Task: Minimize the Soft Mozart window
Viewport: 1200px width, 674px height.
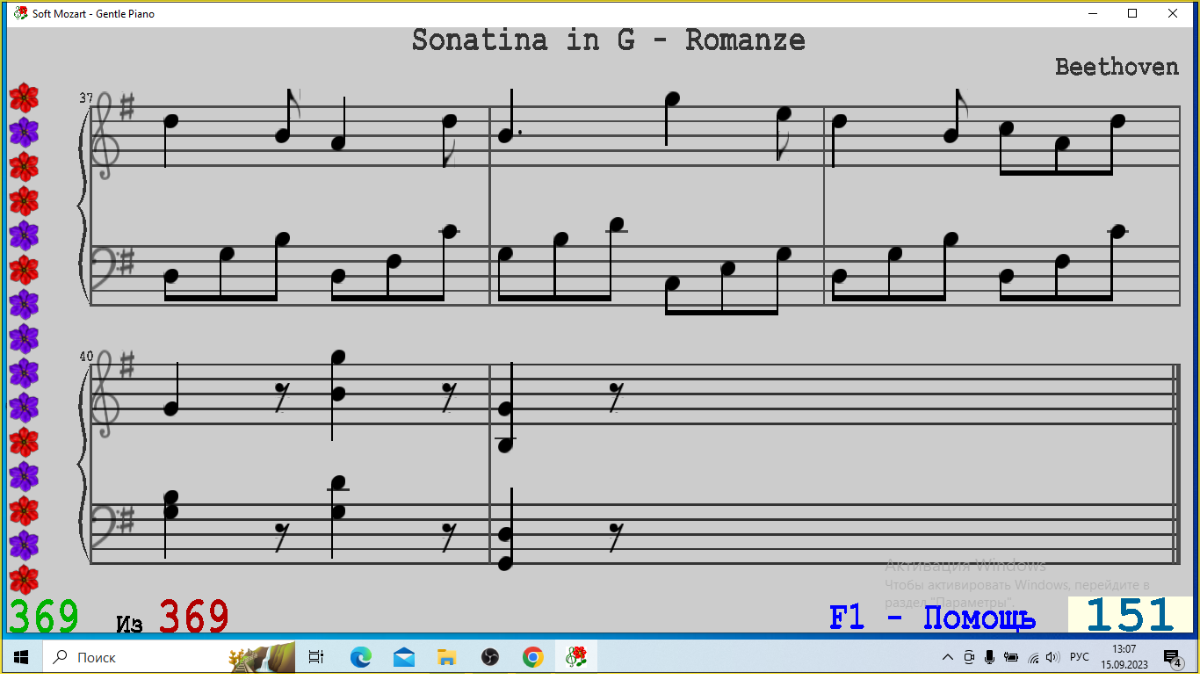Action: point(1092,14)
